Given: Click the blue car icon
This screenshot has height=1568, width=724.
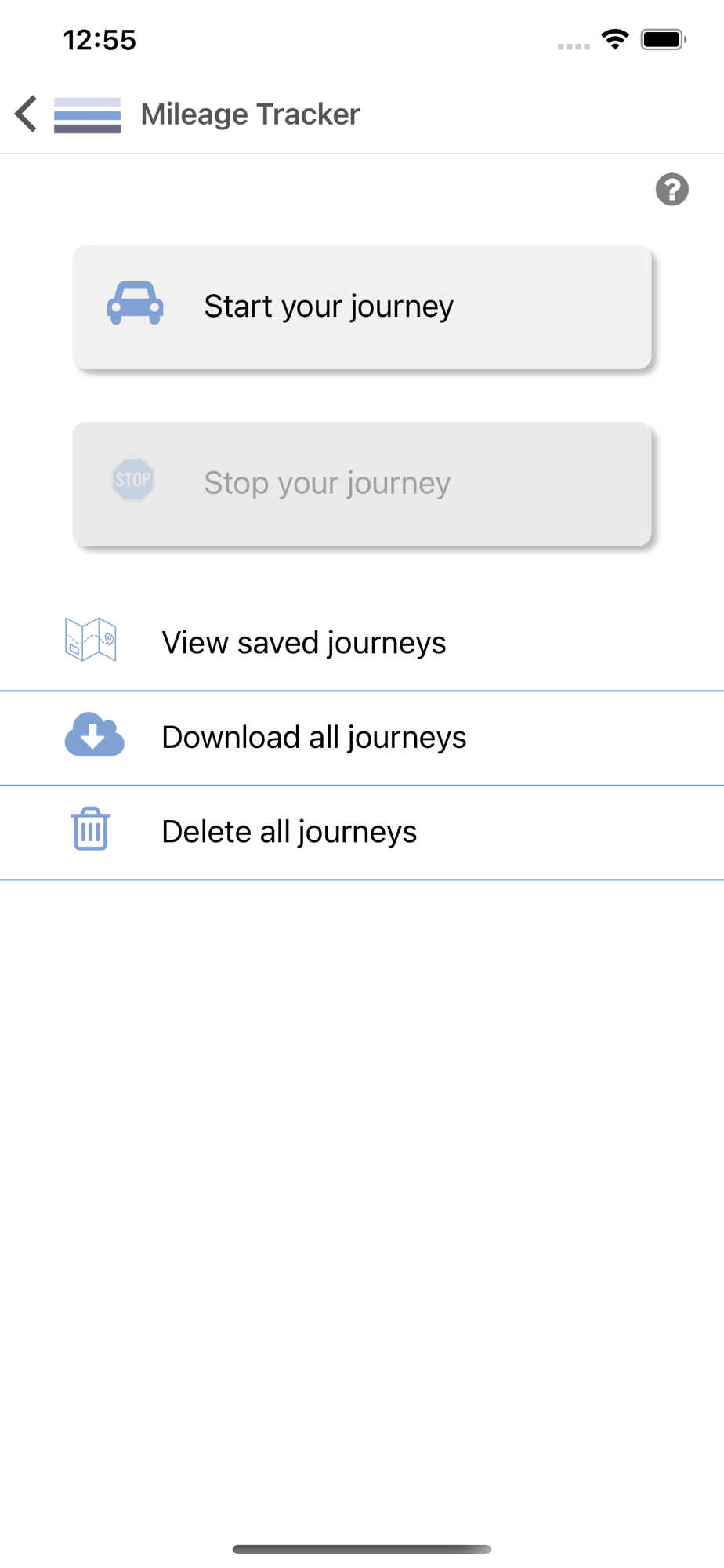Looking at the screenshot, I should 136,303.
